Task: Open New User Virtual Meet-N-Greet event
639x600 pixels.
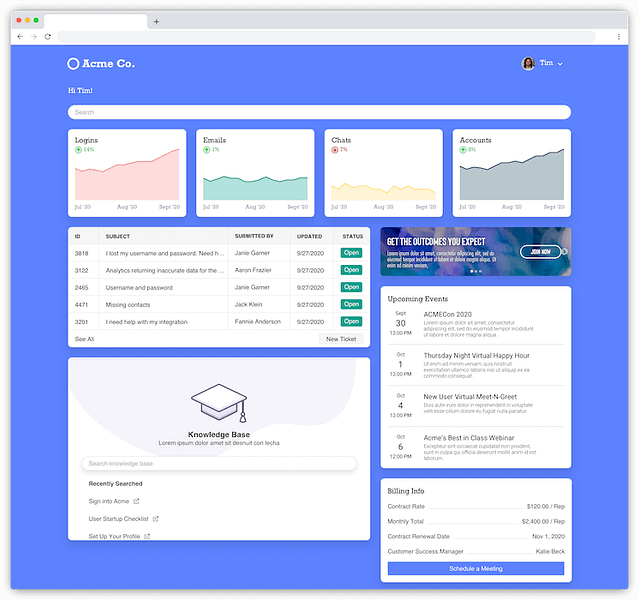Action: pos(470,397)
